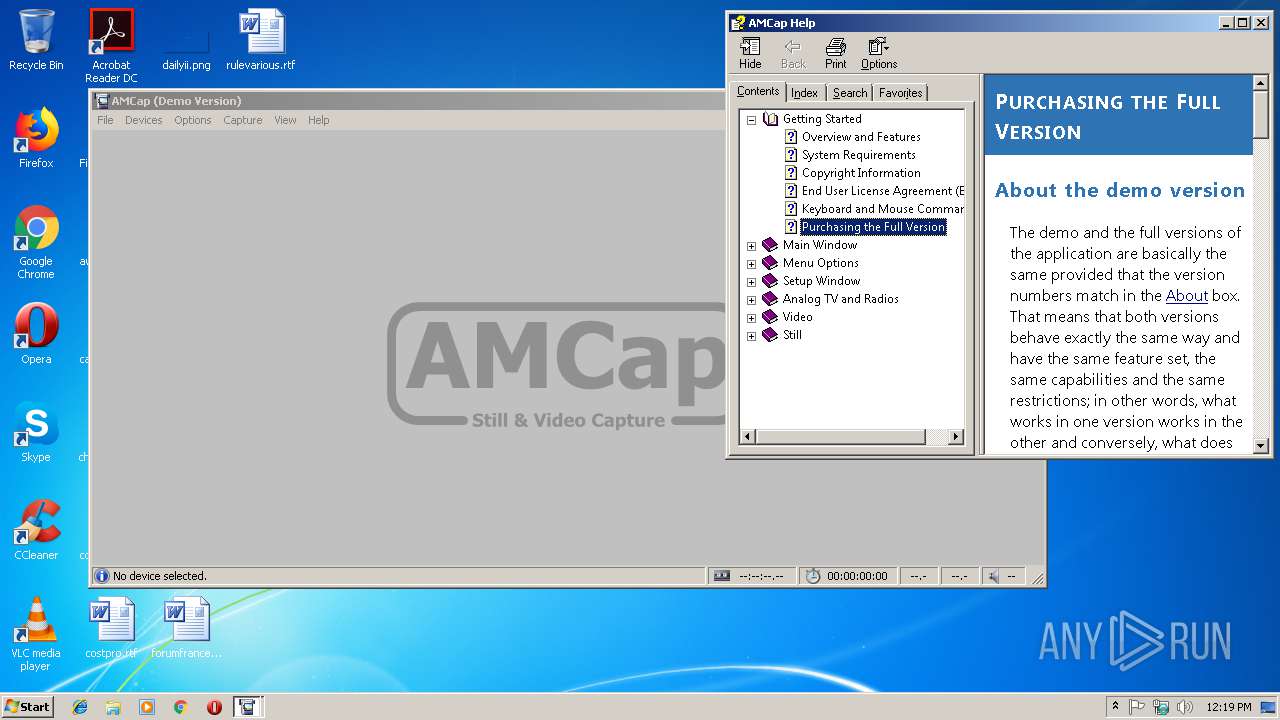1280x720 pixels.
Task: Open the View menu in AMCap
Action: [x=285, y=120]
